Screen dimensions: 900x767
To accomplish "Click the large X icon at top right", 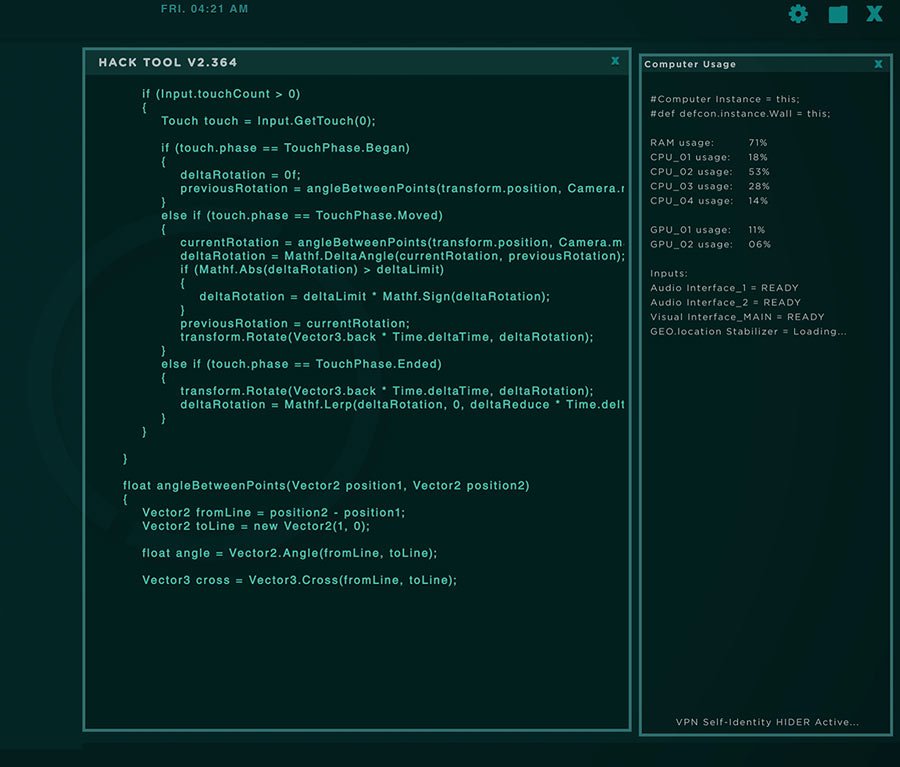I will coord(874,14).
